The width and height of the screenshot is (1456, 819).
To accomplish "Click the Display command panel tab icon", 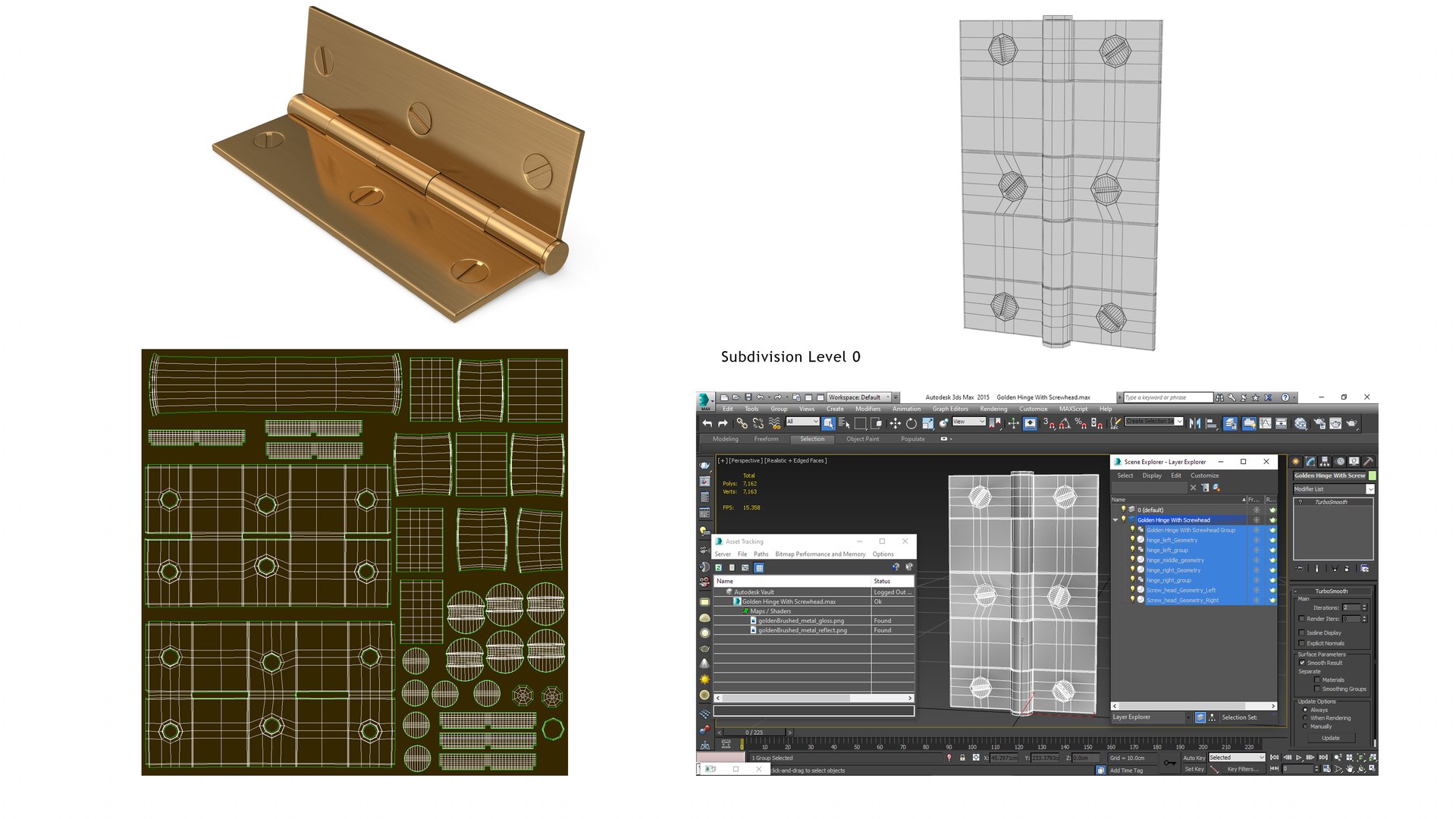I will 1354,461.
